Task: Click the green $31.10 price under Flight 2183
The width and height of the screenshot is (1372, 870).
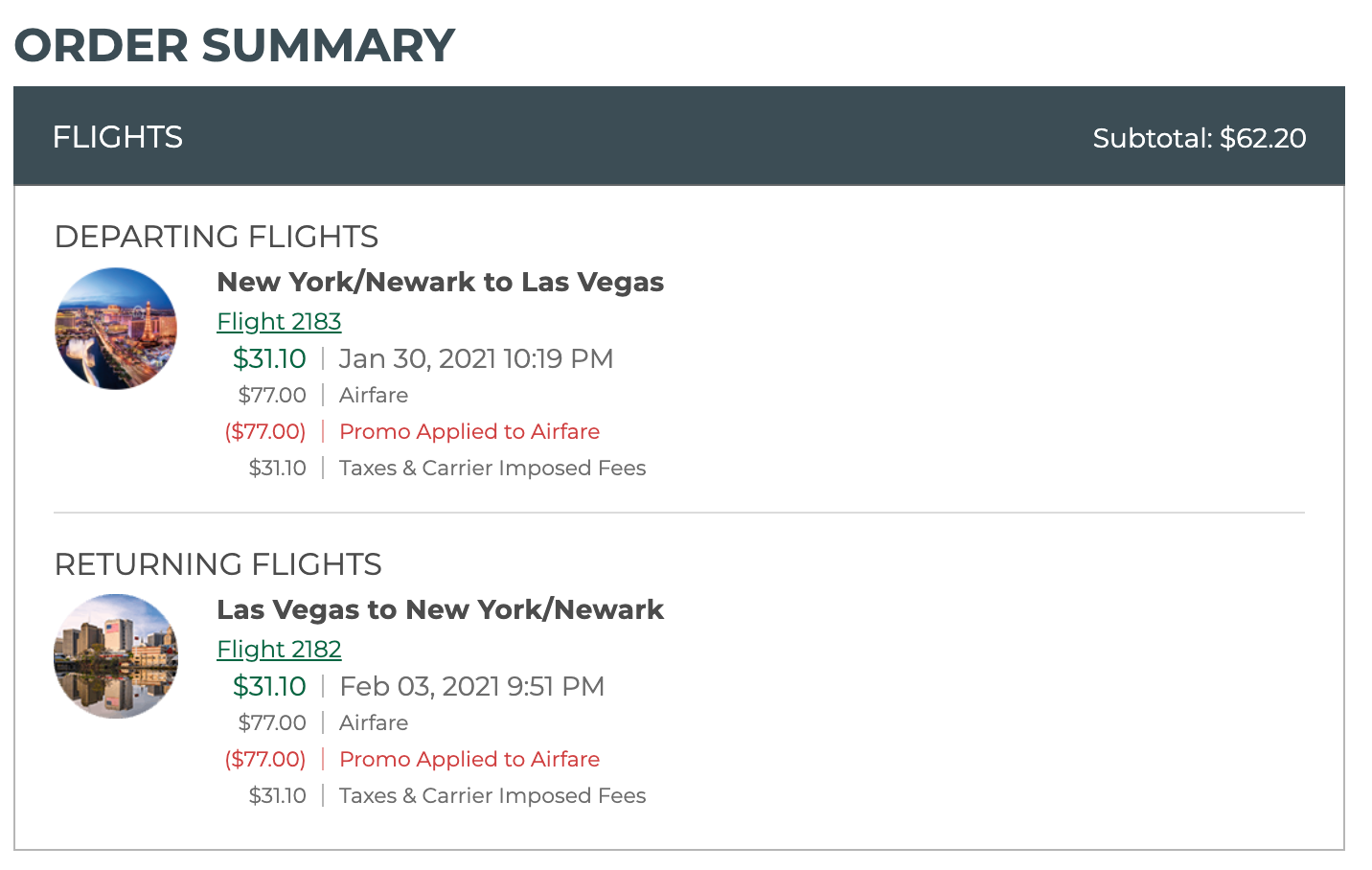Action: (269, 358)
